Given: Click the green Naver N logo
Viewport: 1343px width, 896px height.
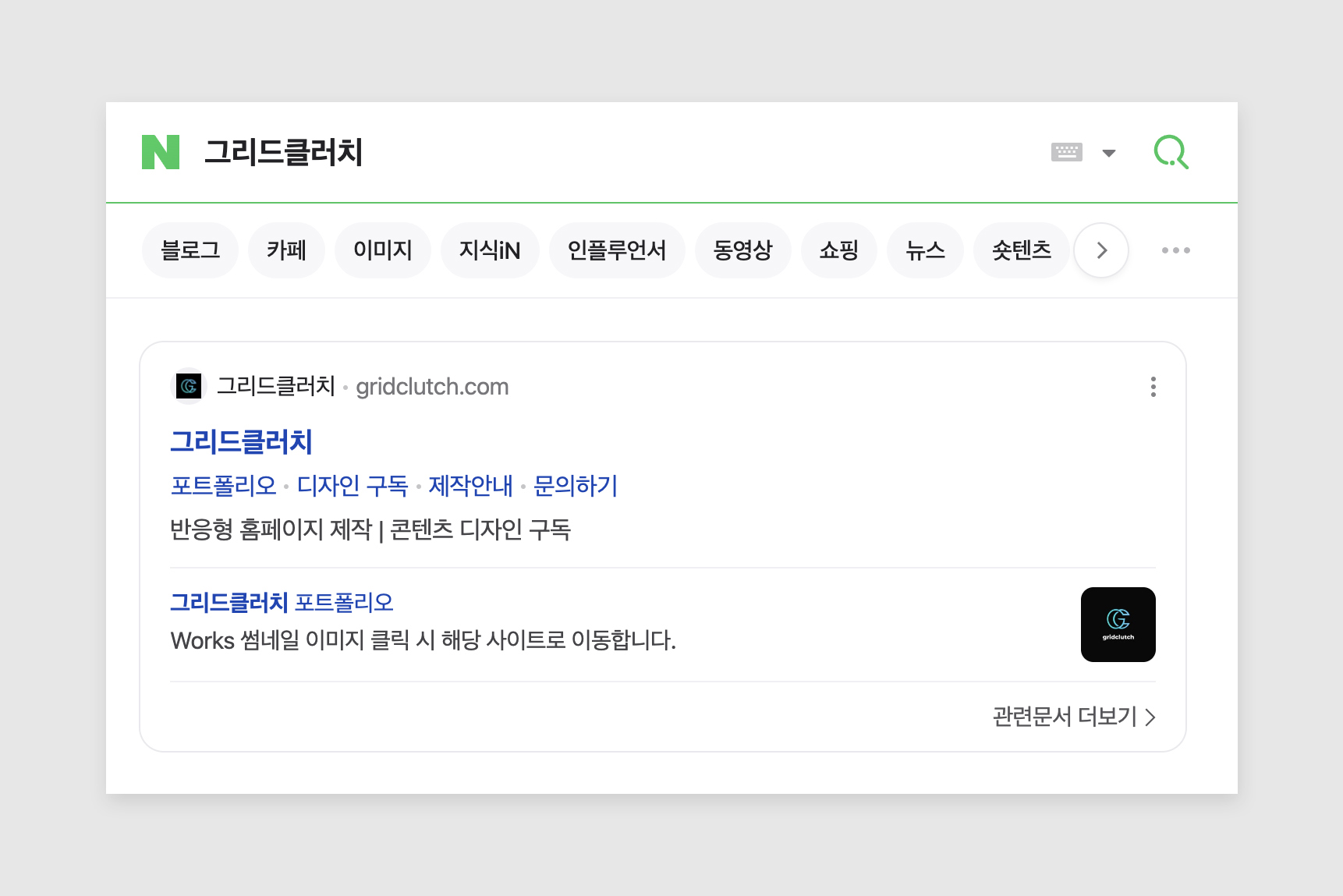Looking at the screenshot, I should click(161, 152).
